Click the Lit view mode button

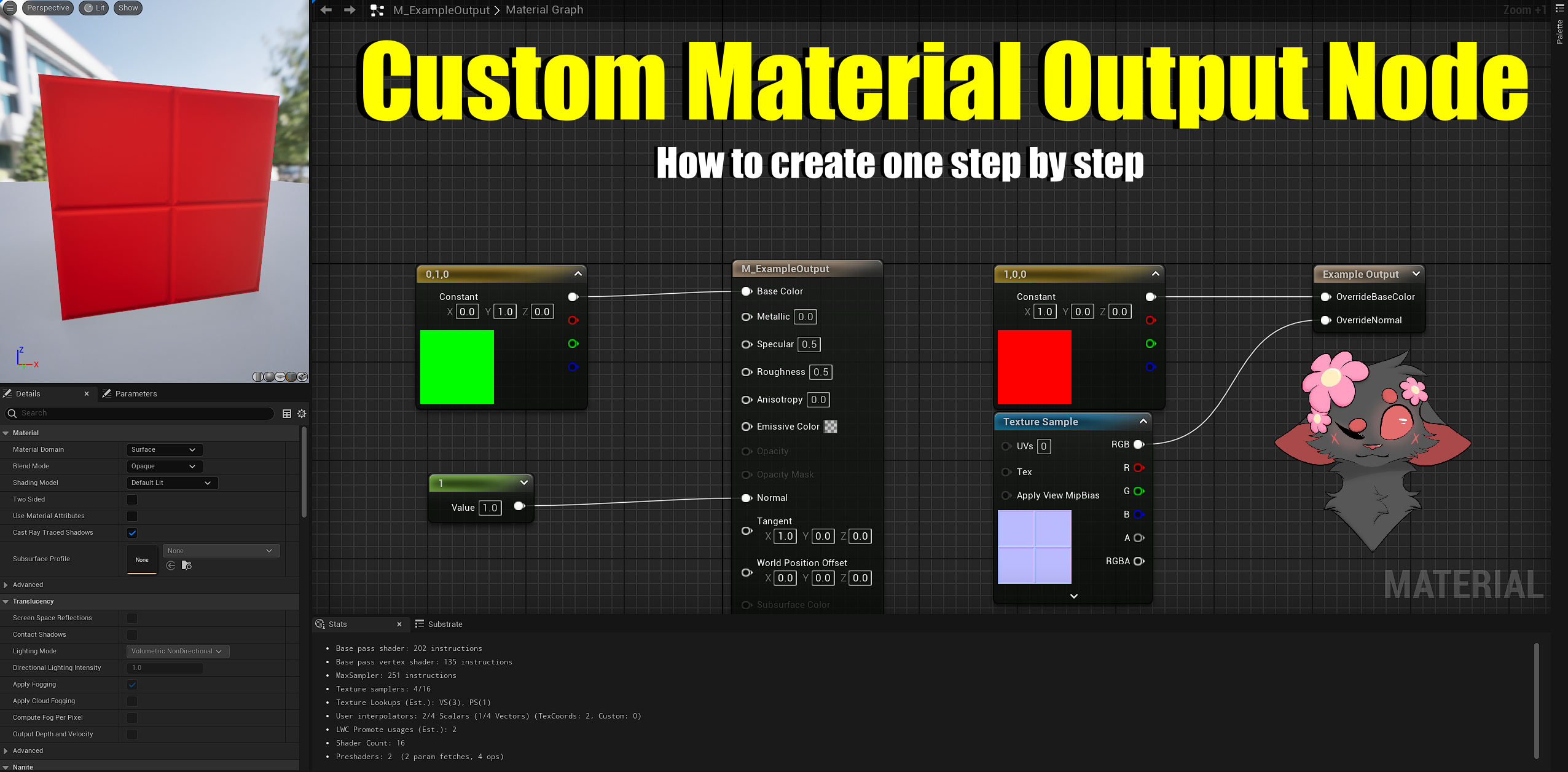(x=94, y=8)
